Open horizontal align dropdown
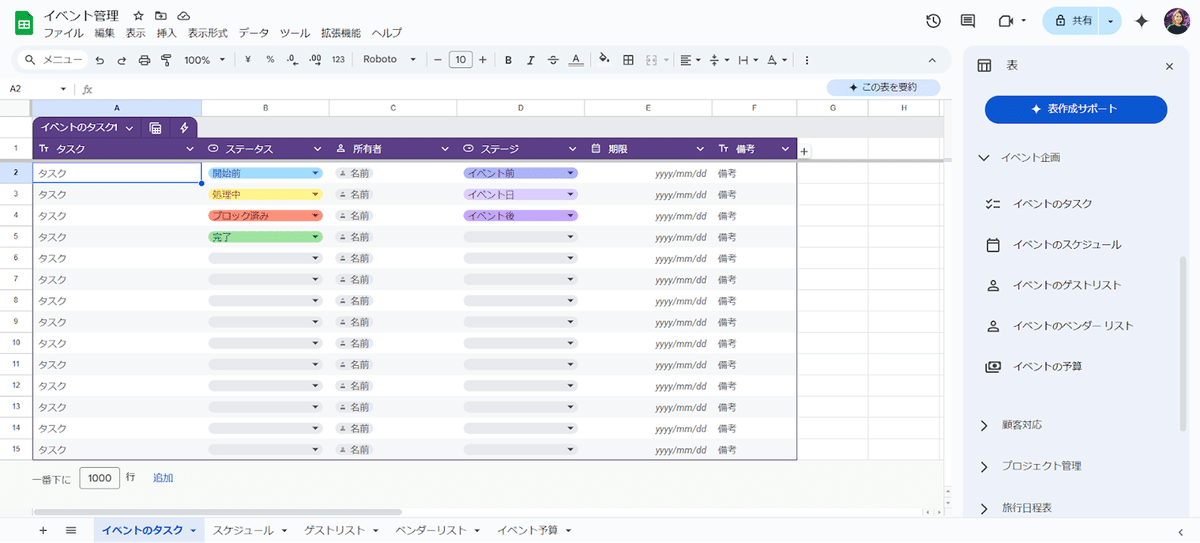 click(690, 60)
